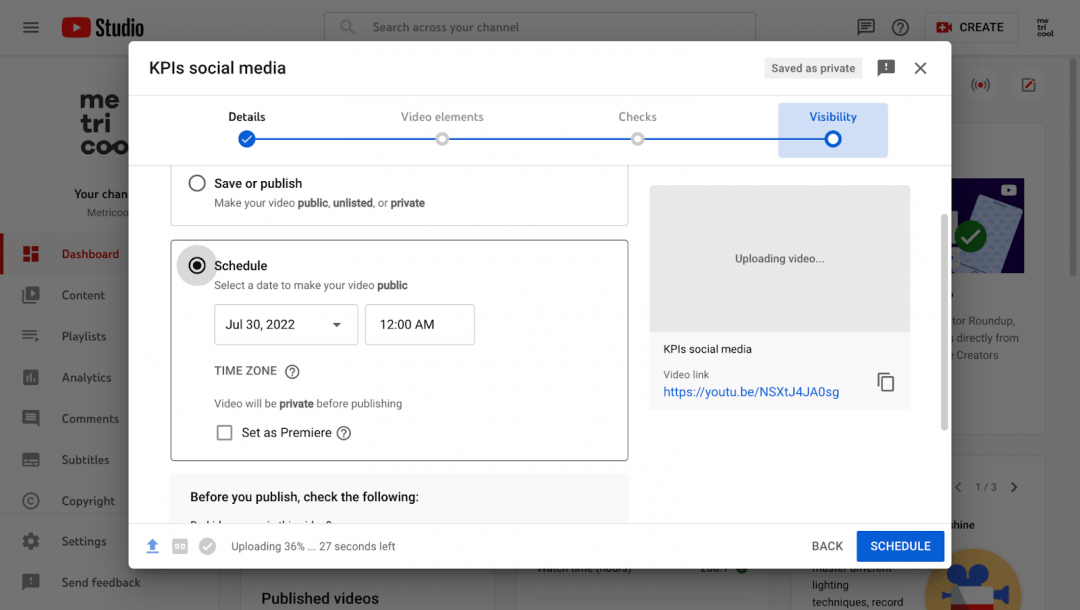1080x610 pixels.
Task: Open the Copyright section
Action: (x=84, y=500)
